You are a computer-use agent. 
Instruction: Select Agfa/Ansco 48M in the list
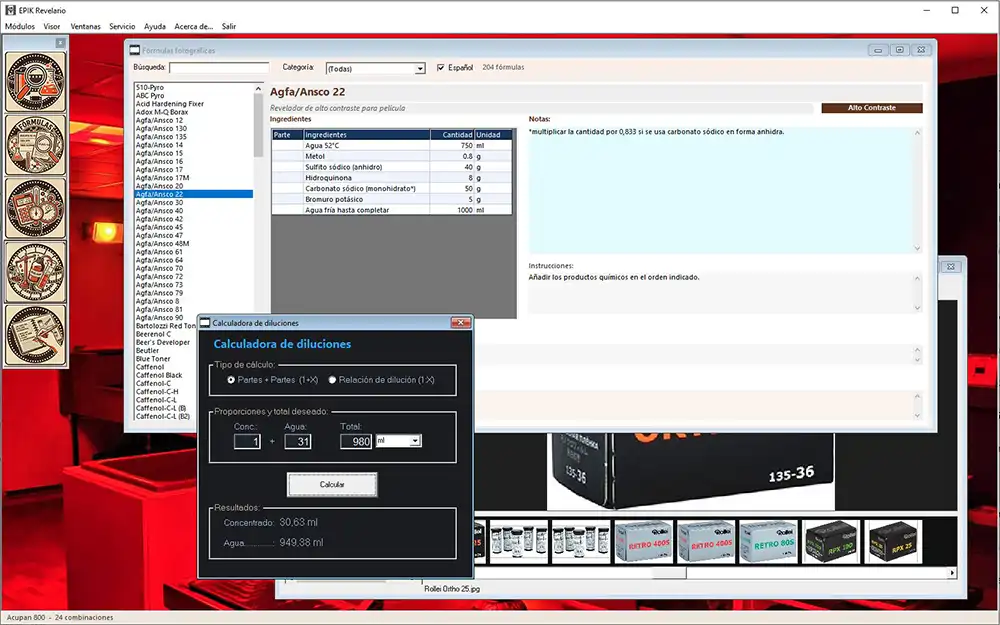click(x=162, y=244)
